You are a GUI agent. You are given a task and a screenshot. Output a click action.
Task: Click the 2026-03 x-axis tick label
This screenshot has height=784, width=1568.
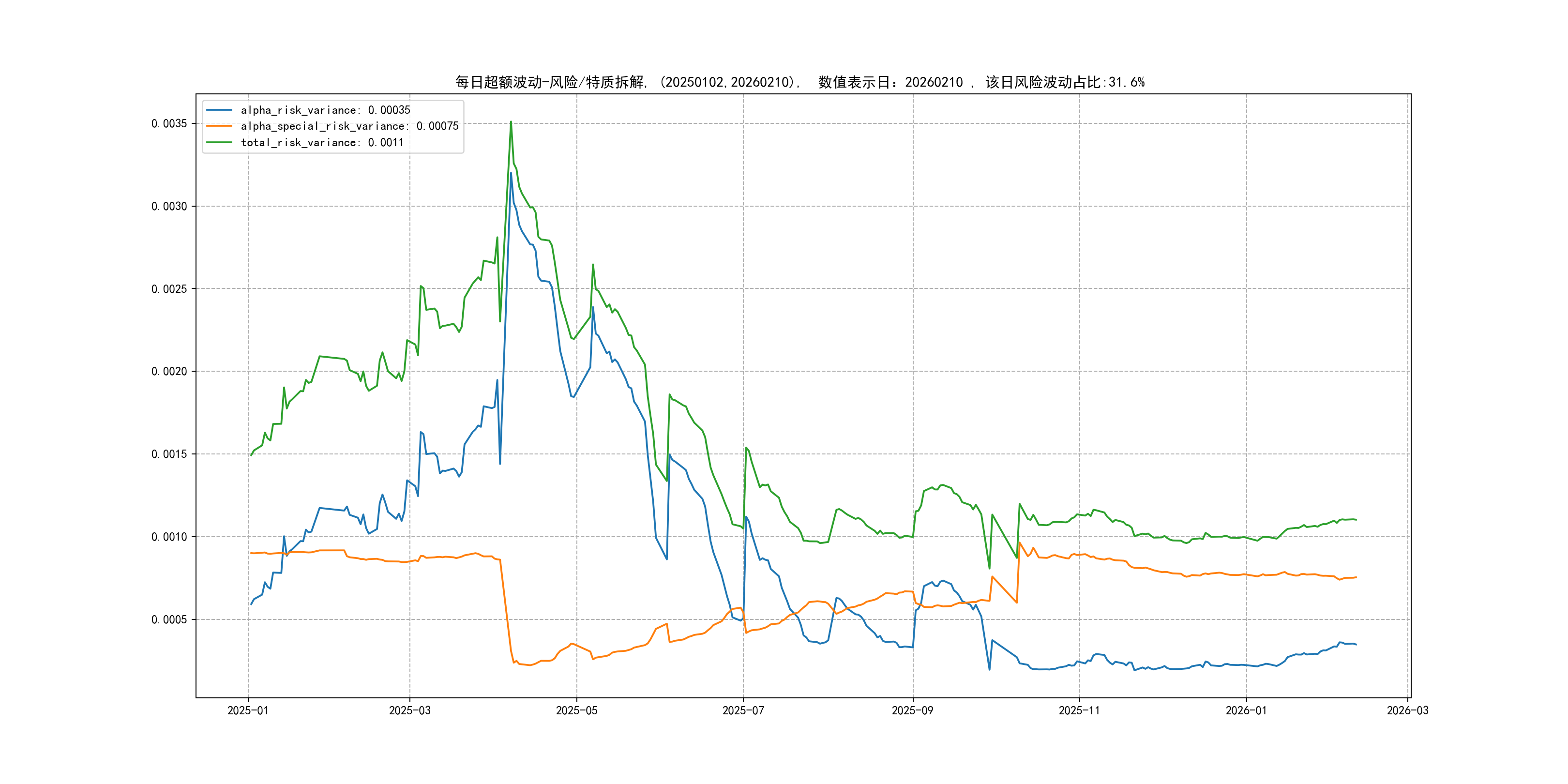point(1407,710)
